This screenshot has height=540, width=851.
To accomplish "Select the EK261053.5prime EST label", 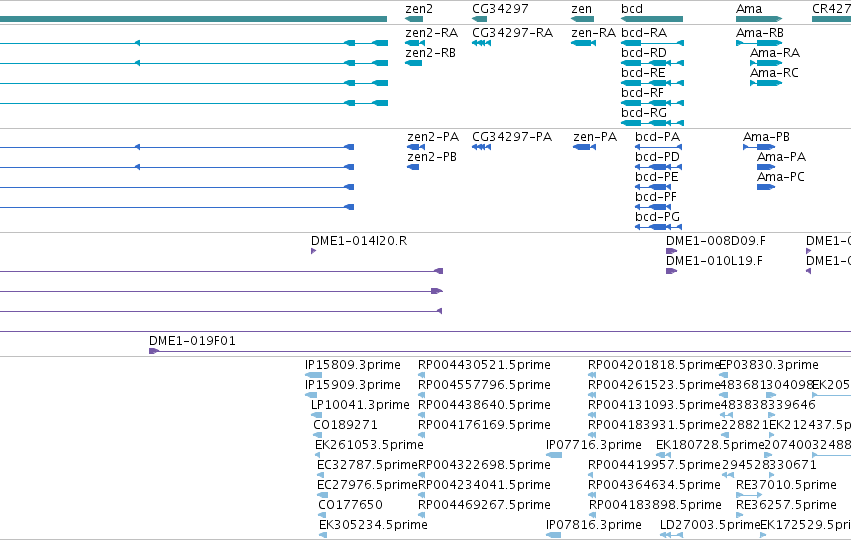I will pos(369,445).
